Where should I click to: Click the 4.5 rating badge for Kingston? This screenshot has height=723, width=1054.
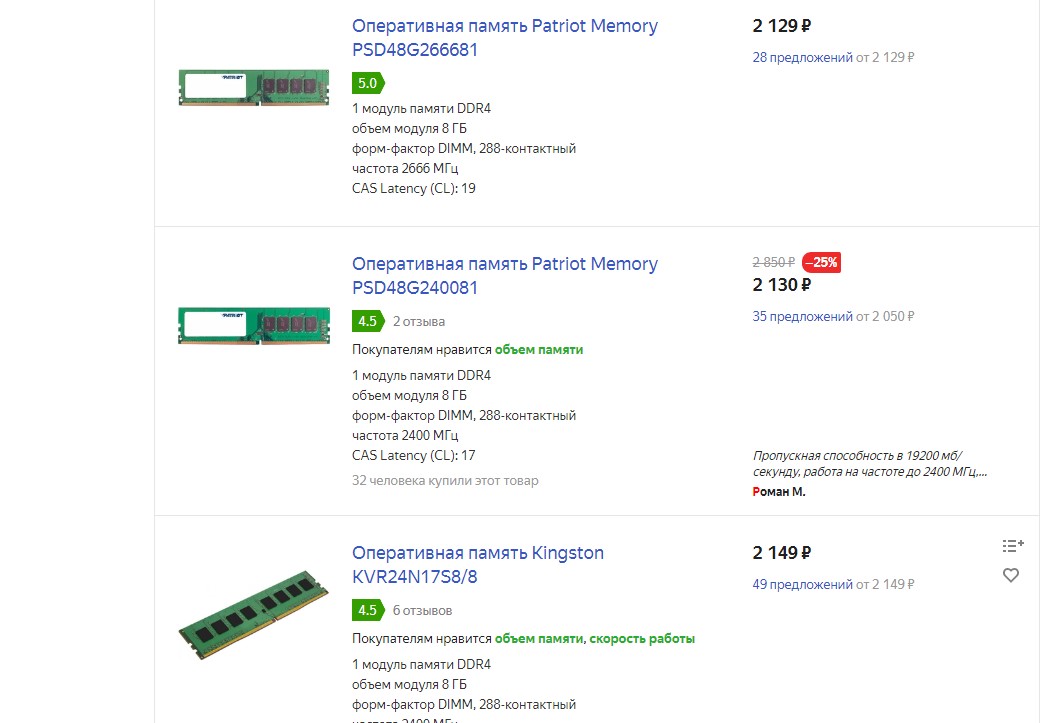tap(367, 610)
